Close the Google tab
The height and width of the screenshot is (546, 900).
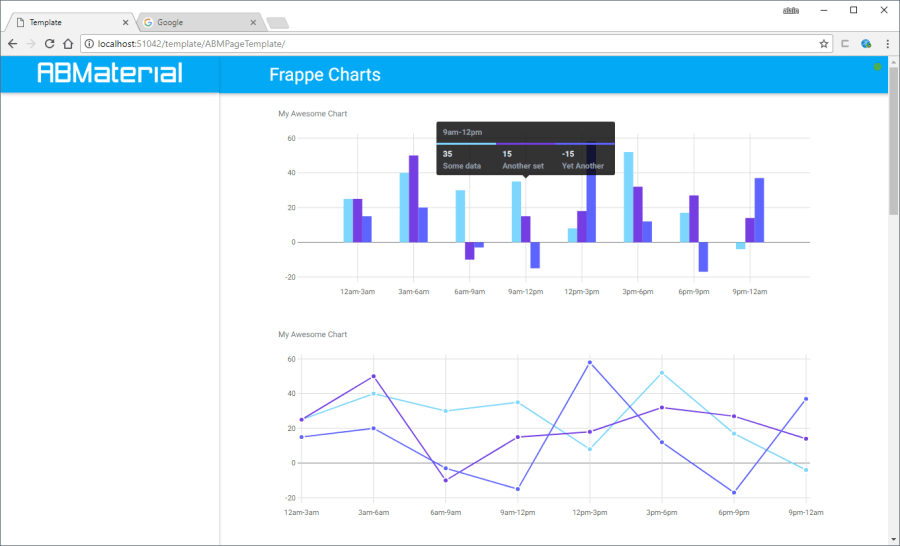click(253, 22)
